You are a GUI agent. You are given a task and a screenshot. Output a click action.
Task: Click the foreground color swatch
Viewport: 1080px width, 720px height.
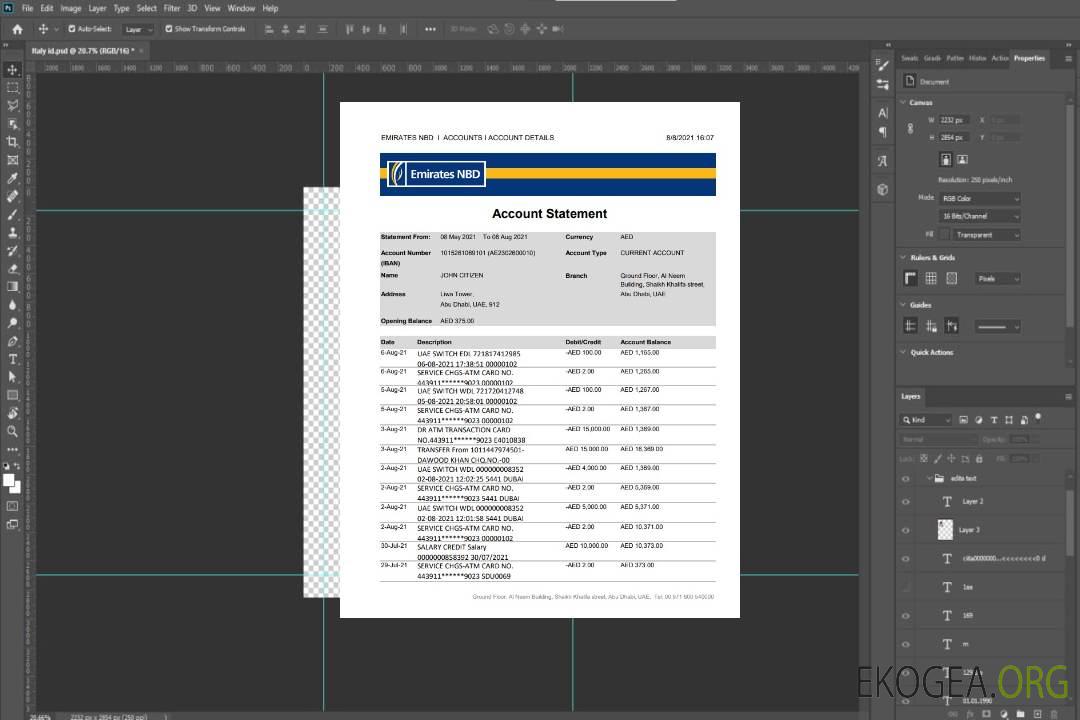pos(9,481)
